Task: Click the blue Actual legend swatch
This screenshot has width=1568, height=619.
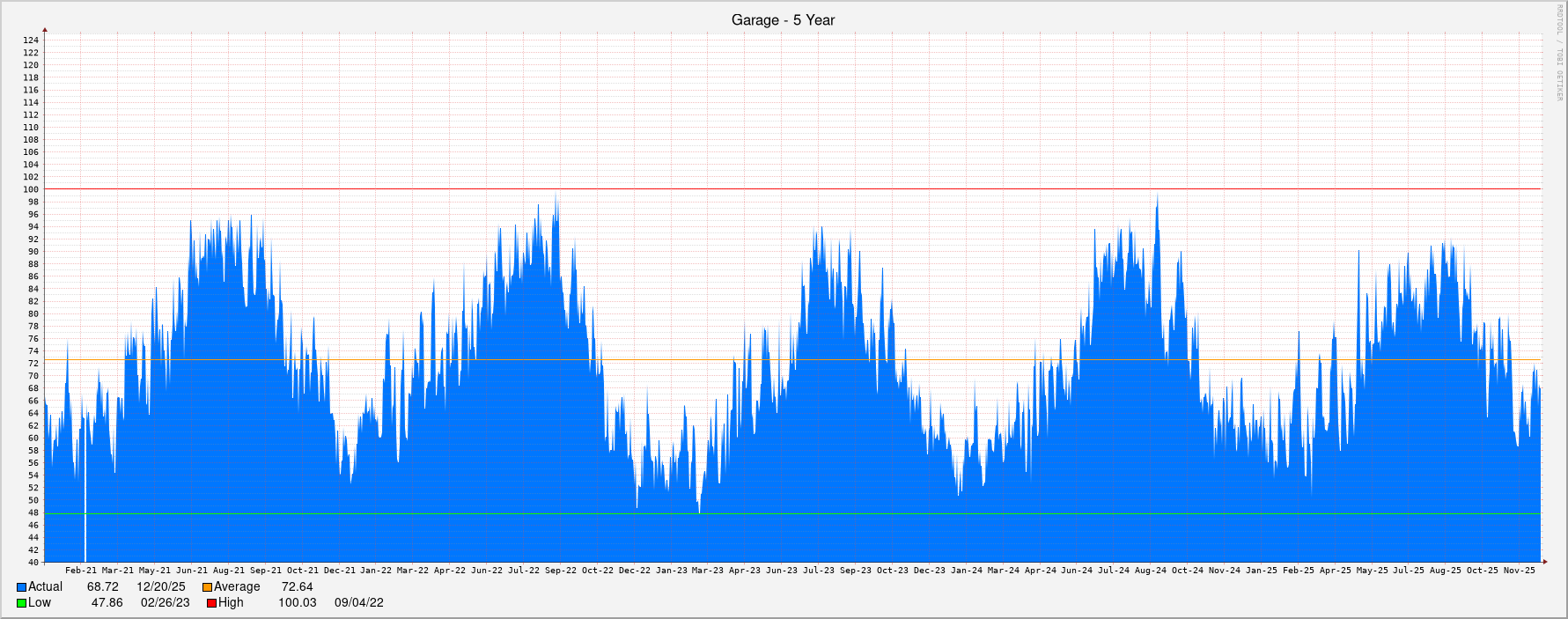Action: 21,587
